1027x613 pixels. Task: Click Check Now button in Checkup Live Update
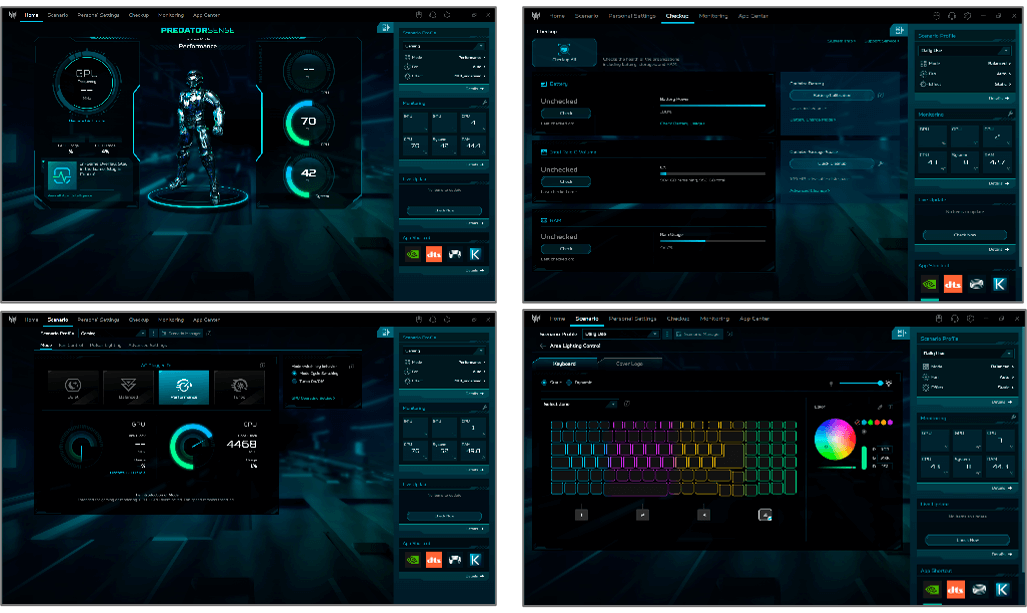tap(965, 234)
